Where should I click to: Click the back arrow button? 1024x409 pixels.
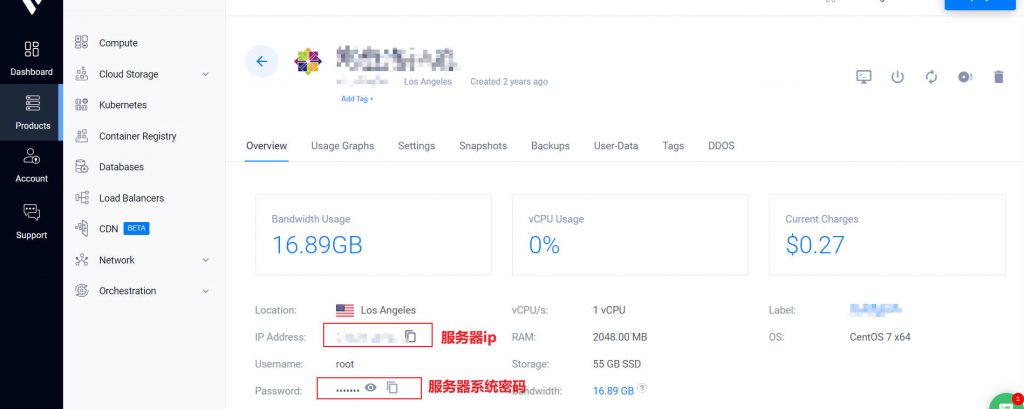(261, 61)
